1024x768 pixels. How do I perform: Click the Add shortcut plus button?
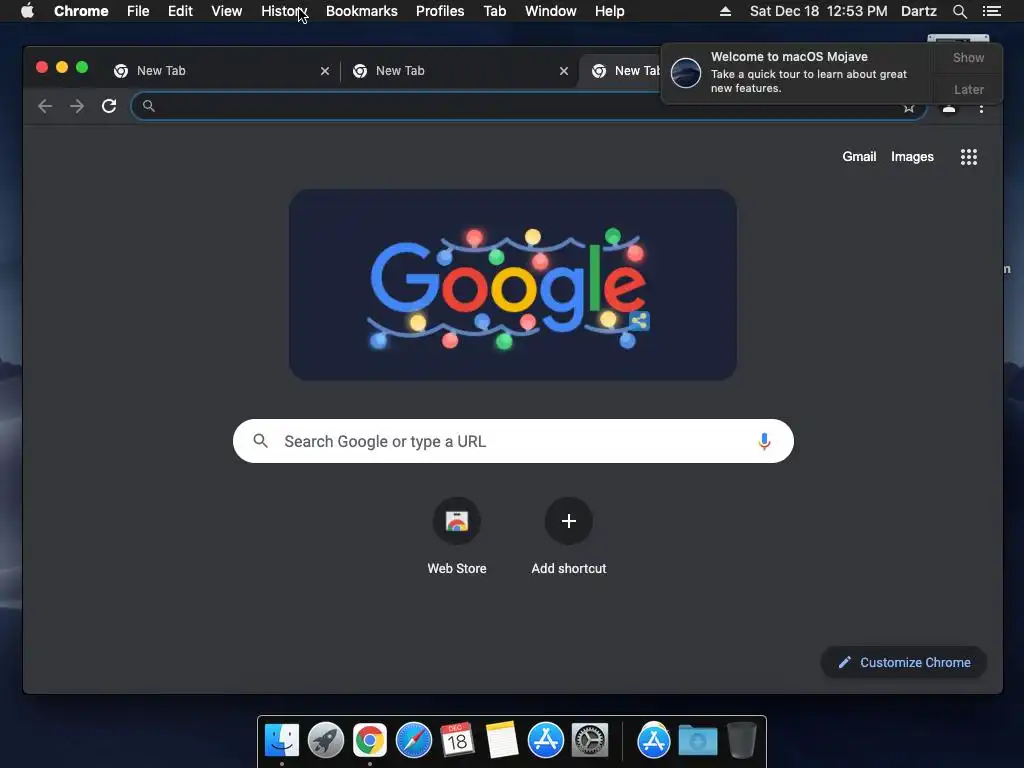pyautogui.click(x=569, y=521)
